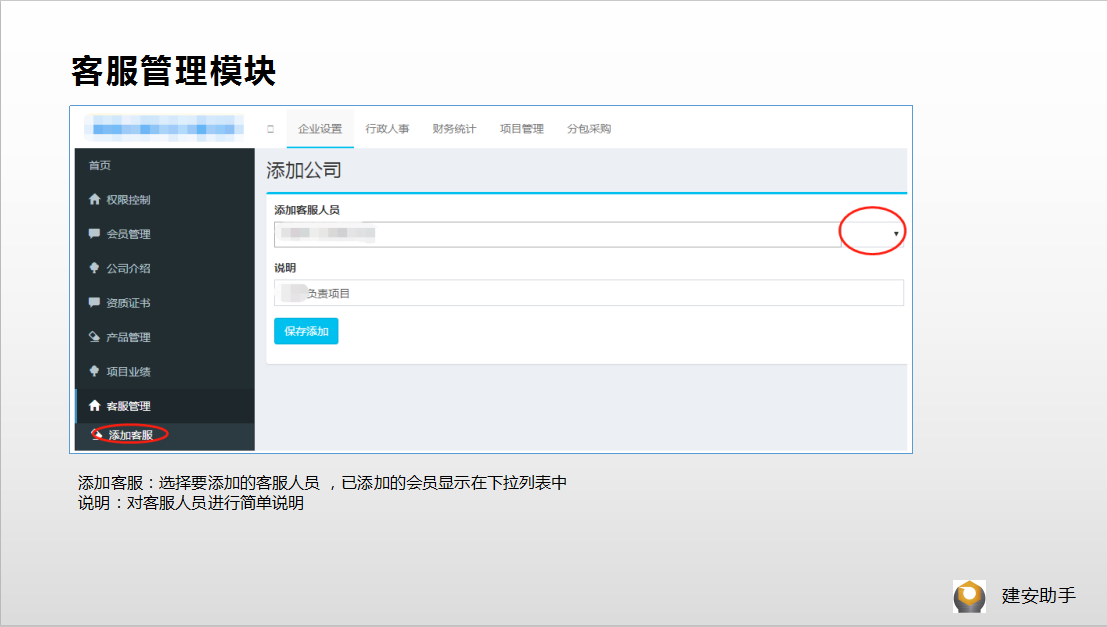
Task: Click the 添加公司 page heading
Action: pyautogui.click(x=304, y=170)
